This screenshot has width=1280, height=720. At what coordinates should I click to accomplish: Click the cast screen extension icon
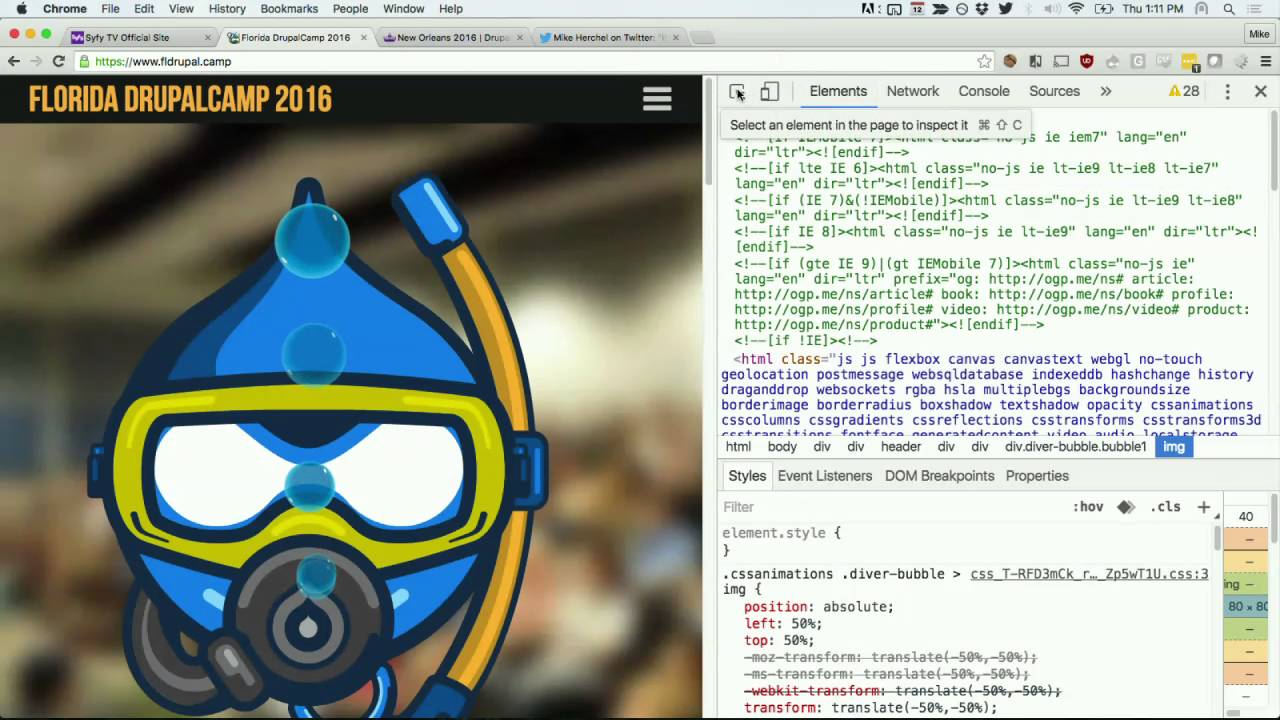[1061, 61]
